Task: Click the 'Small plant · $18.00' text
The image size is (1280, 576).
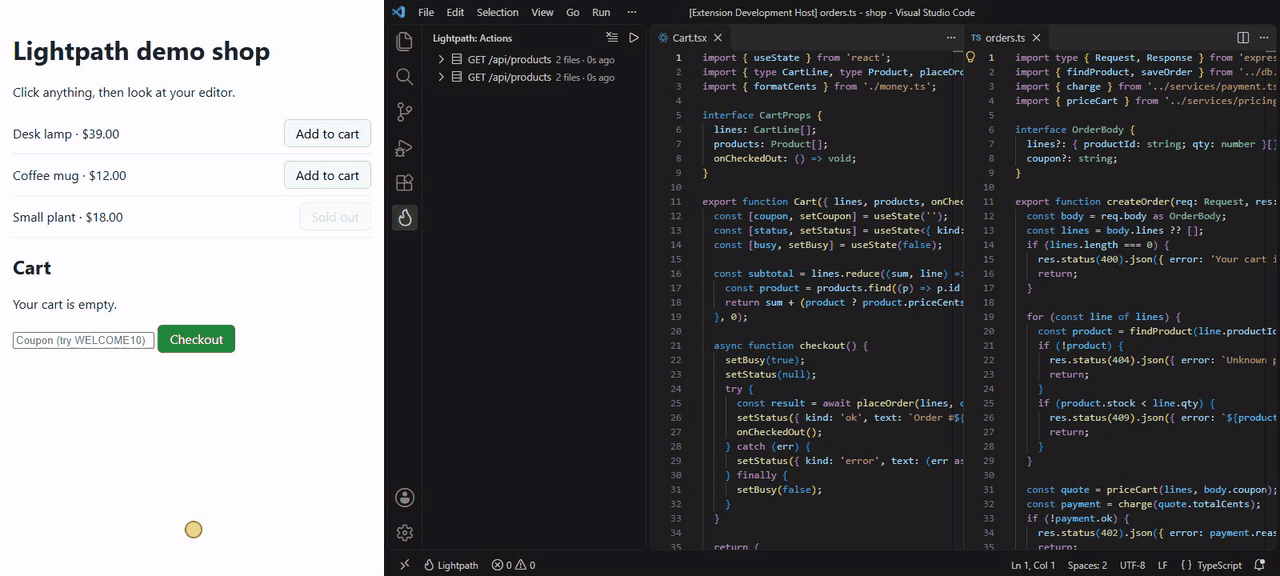Action: click(68, 217)
